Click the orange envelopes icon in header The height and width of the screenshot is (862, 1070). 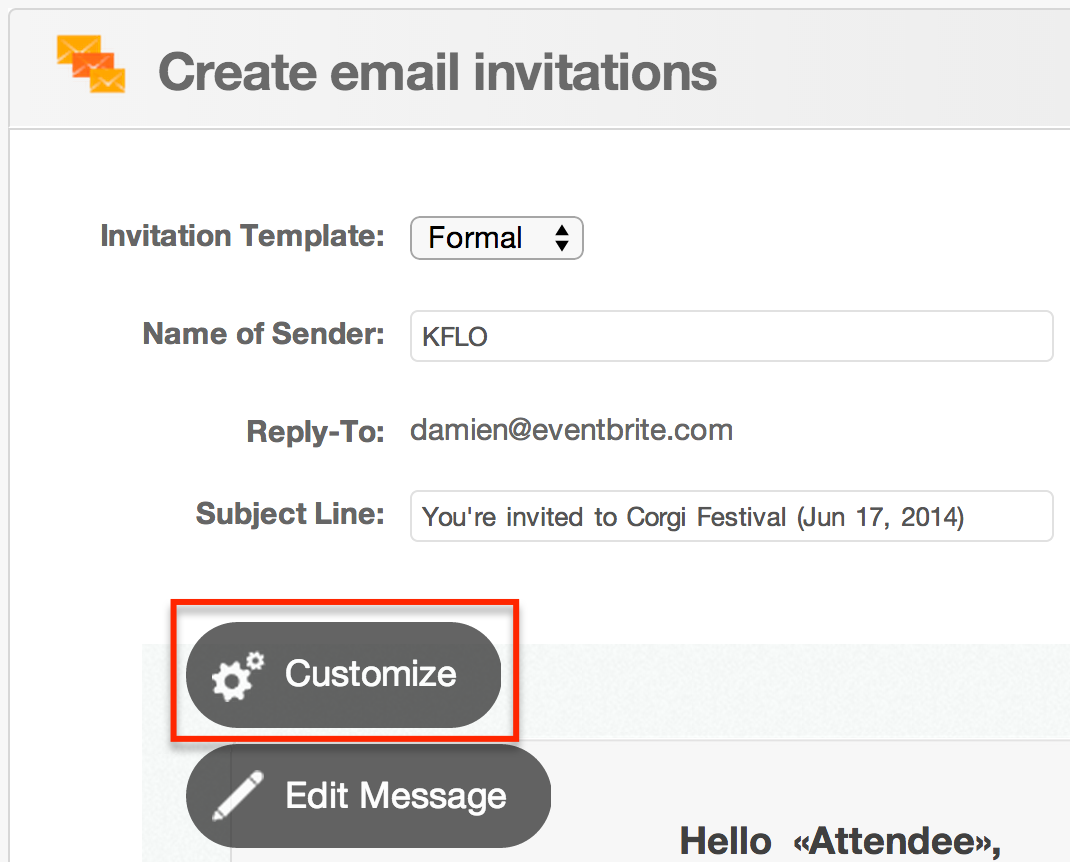[91, 63]
